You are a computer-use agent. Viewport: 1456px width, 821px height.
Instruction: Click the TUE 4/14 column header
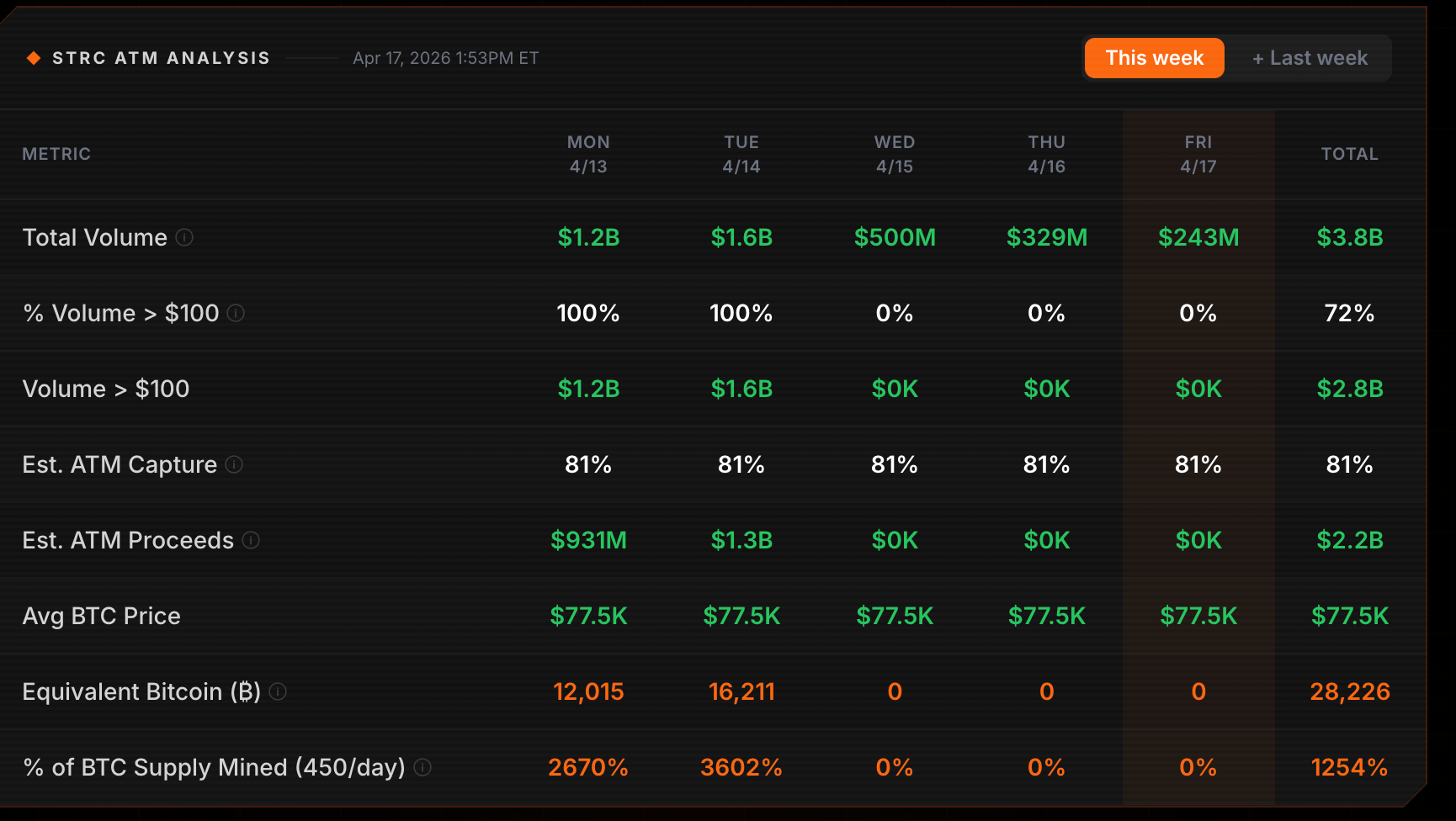pyautogui.click(x=741, y=154)
